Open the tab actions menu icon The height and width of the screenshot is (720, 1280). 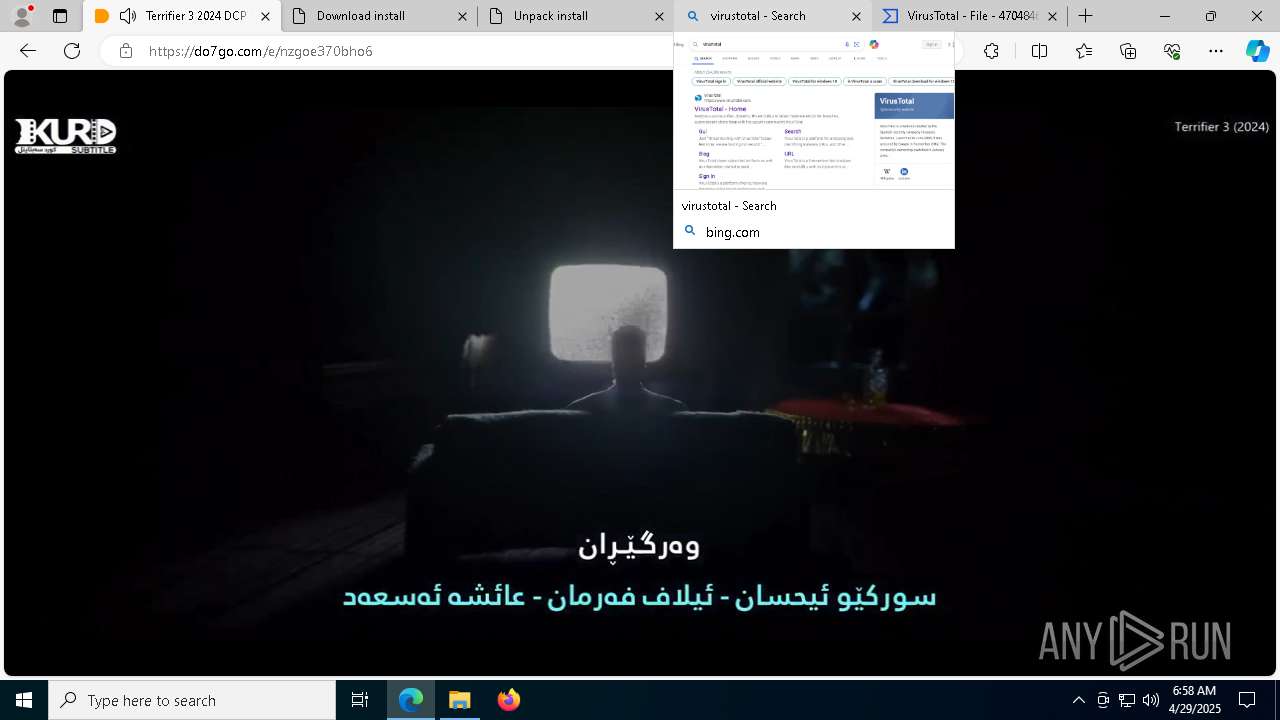pos(60,16)
